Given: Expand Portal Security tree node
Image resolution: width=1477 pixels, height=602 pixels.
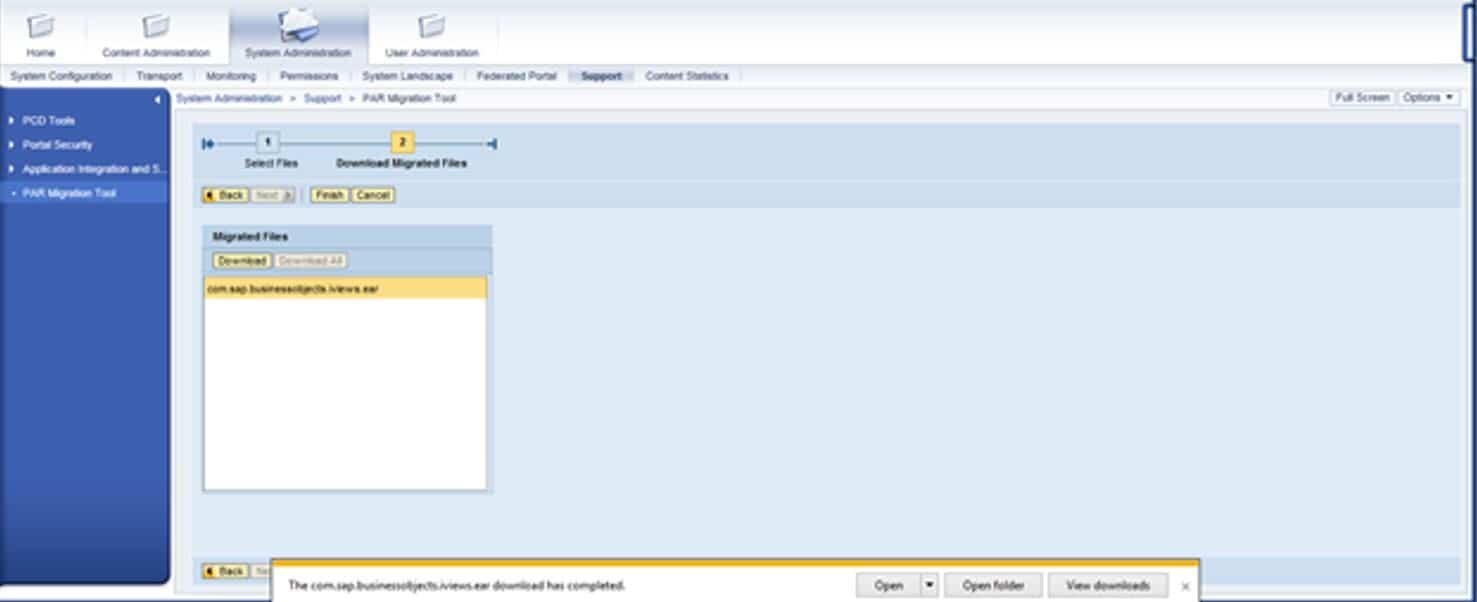Looking at the screenshot, I should (x=11, y=145).
